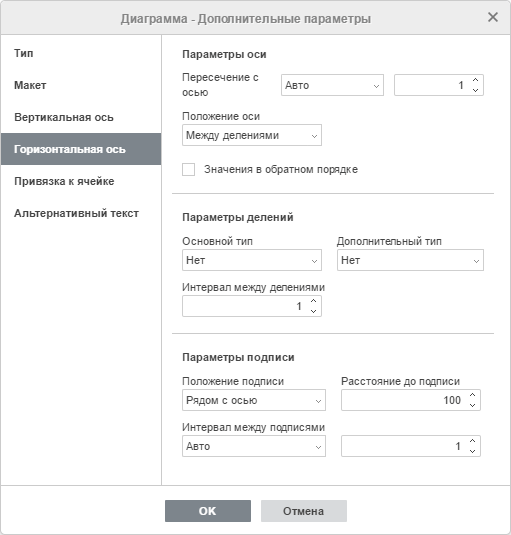Expand the 'Дополнительный тип' dropdown
This screenshot has height=535, width=511.
tap(410, 260)
